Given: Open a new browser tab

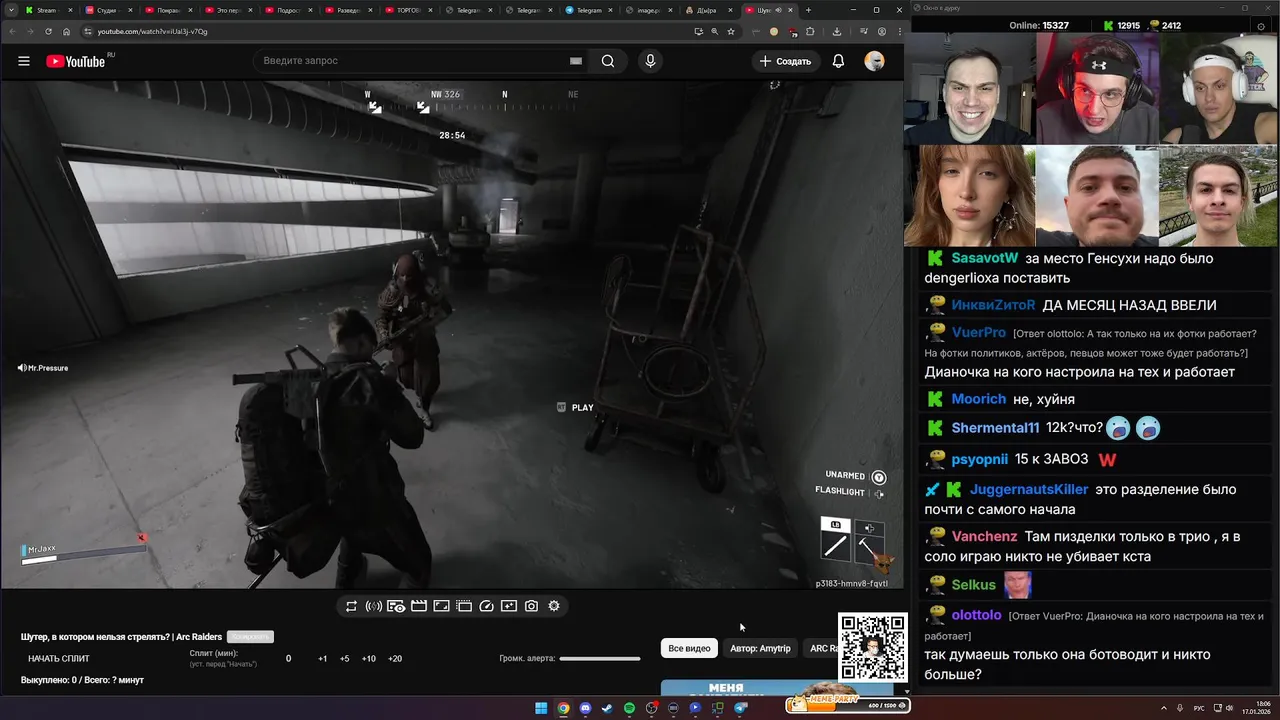Looking at the screenshot, I should [809, 10].
